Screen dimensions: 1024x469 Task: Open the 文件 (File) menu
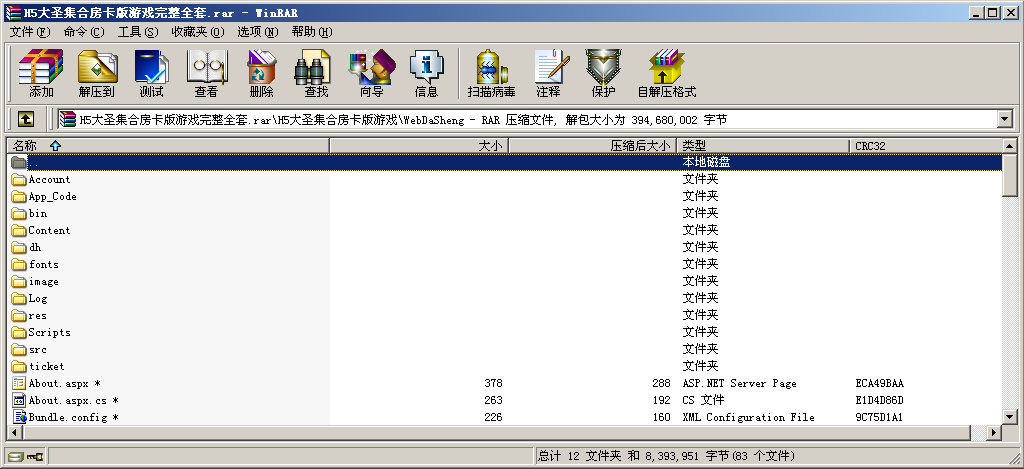[29, 32]
